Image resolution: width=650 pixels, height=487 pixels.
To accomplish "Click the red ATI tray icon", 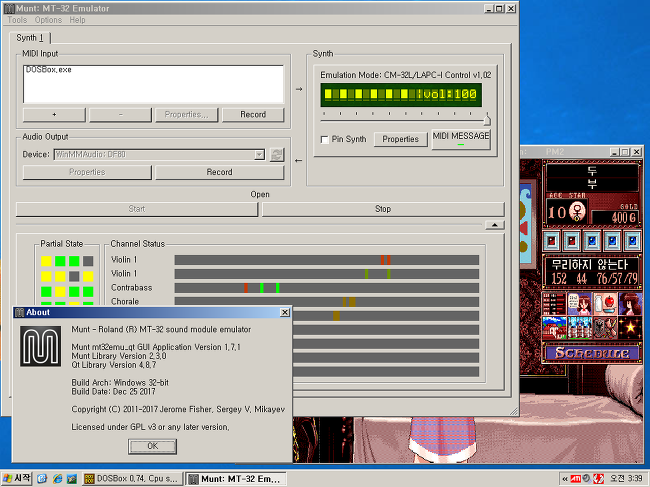I will [575, 479].
